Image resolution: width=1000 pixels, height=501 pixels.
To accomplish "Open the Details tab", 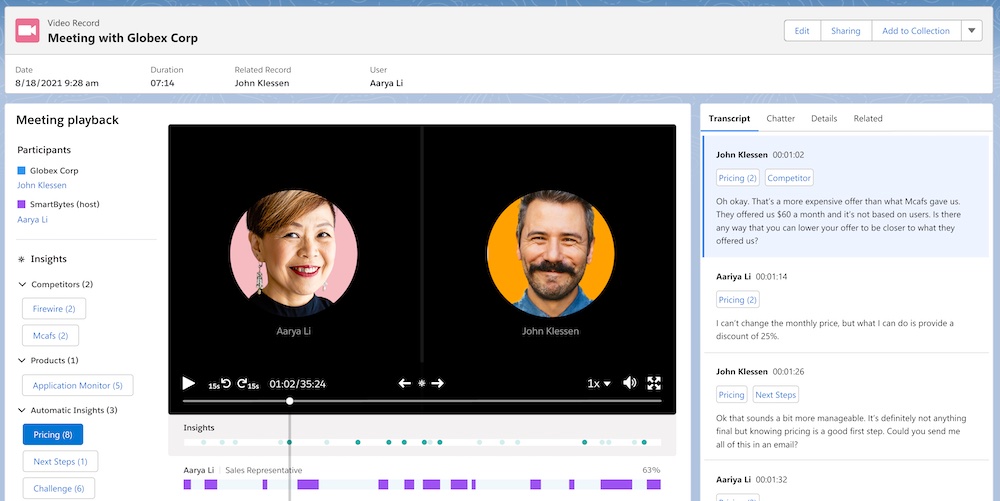I will 824,118.
